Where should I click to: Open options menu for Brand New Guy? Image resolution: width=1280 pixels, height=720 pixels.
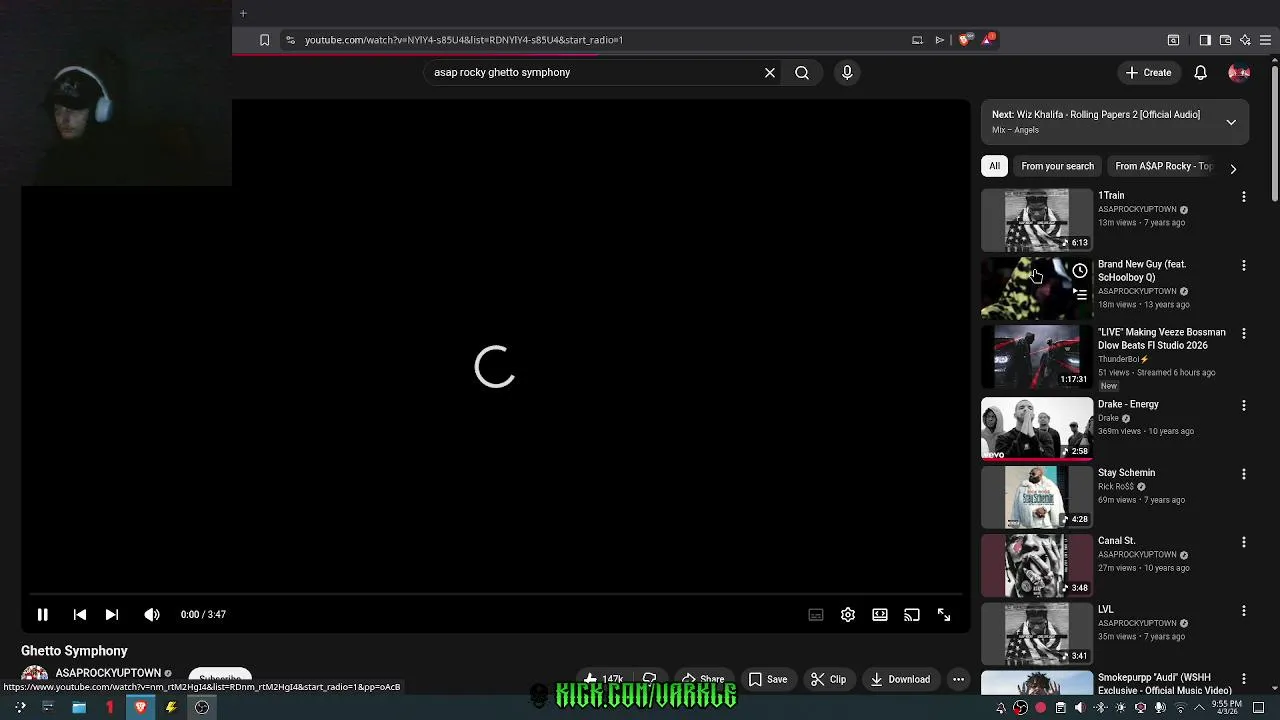click(x=1244, y=266)
